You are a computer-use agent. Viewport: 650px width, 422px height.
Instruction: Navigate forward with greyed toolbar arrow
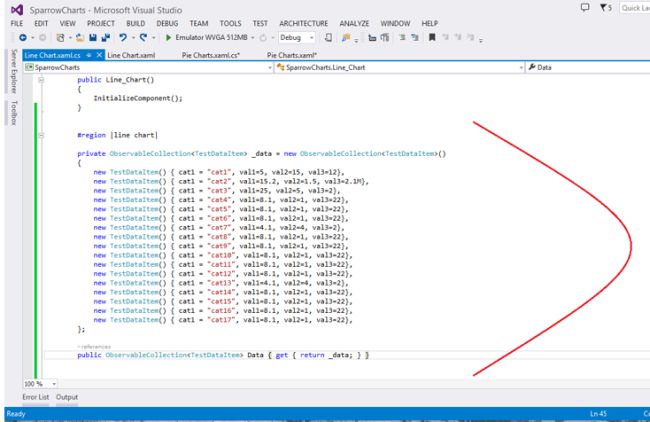coord(42,38)
